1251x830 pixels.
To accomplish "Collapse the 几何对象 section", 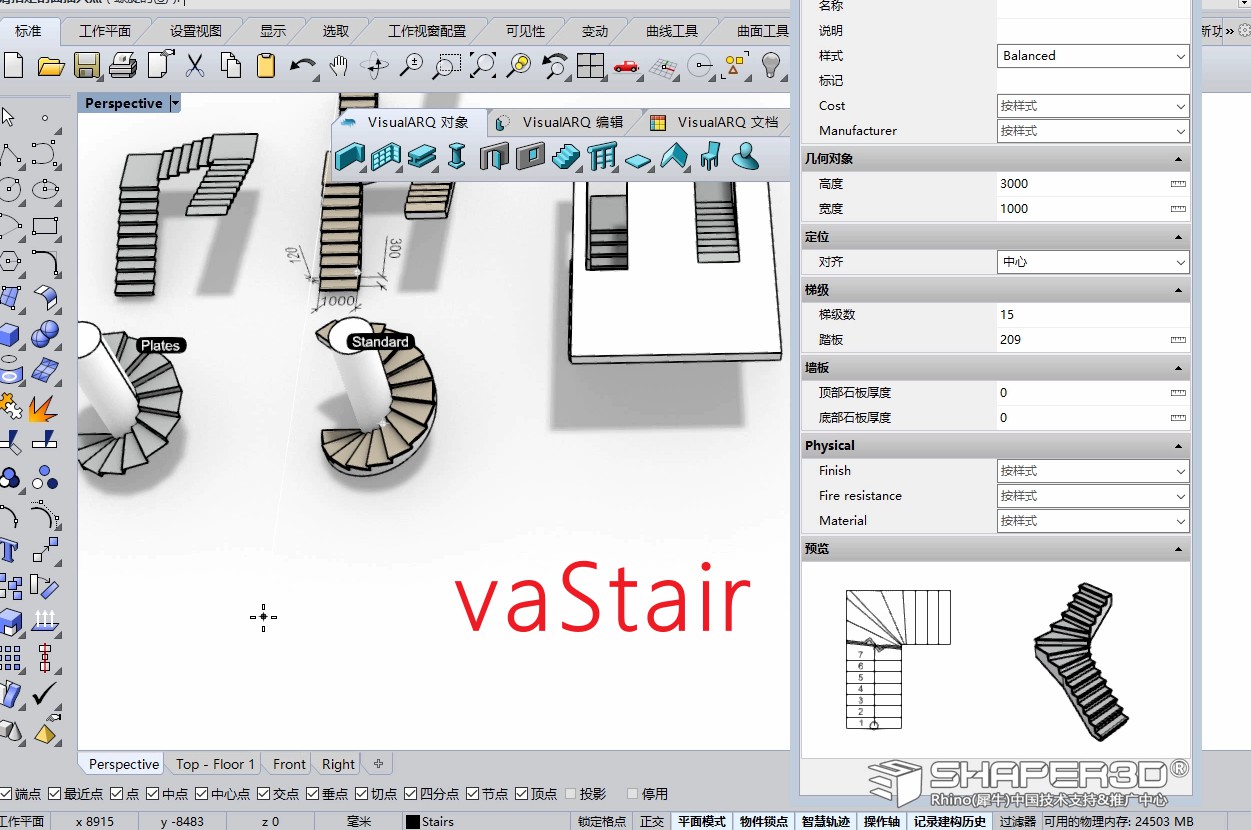I will point(1178,159).
